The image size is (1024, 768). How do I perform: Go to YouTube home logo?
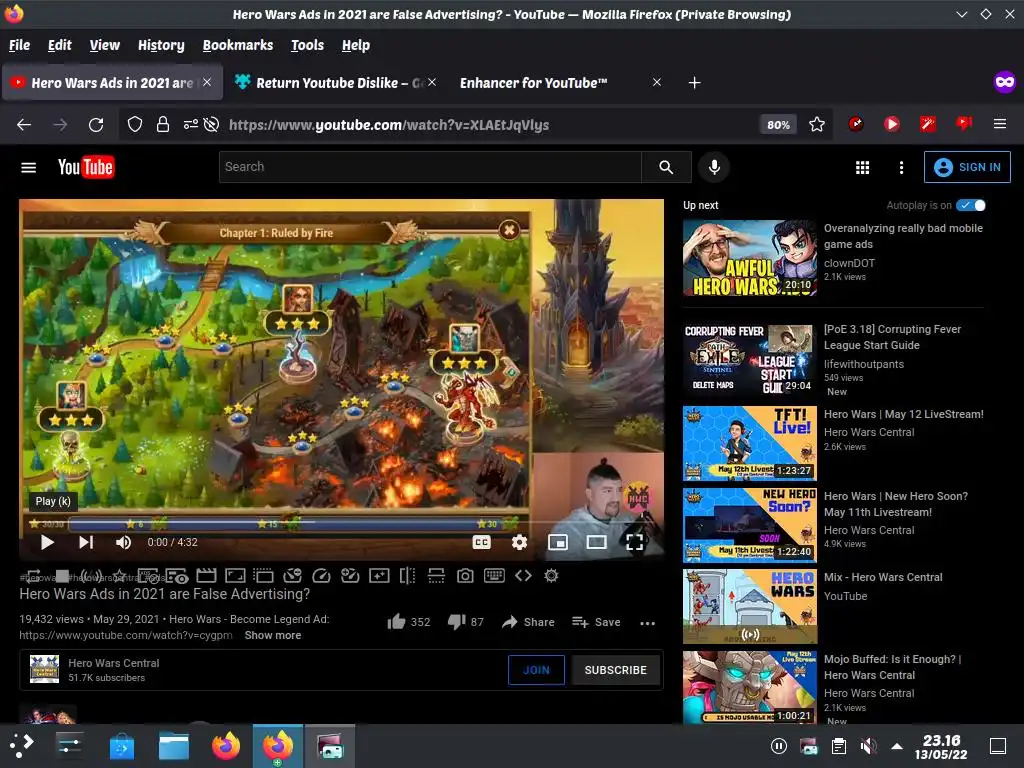point(86,167)
